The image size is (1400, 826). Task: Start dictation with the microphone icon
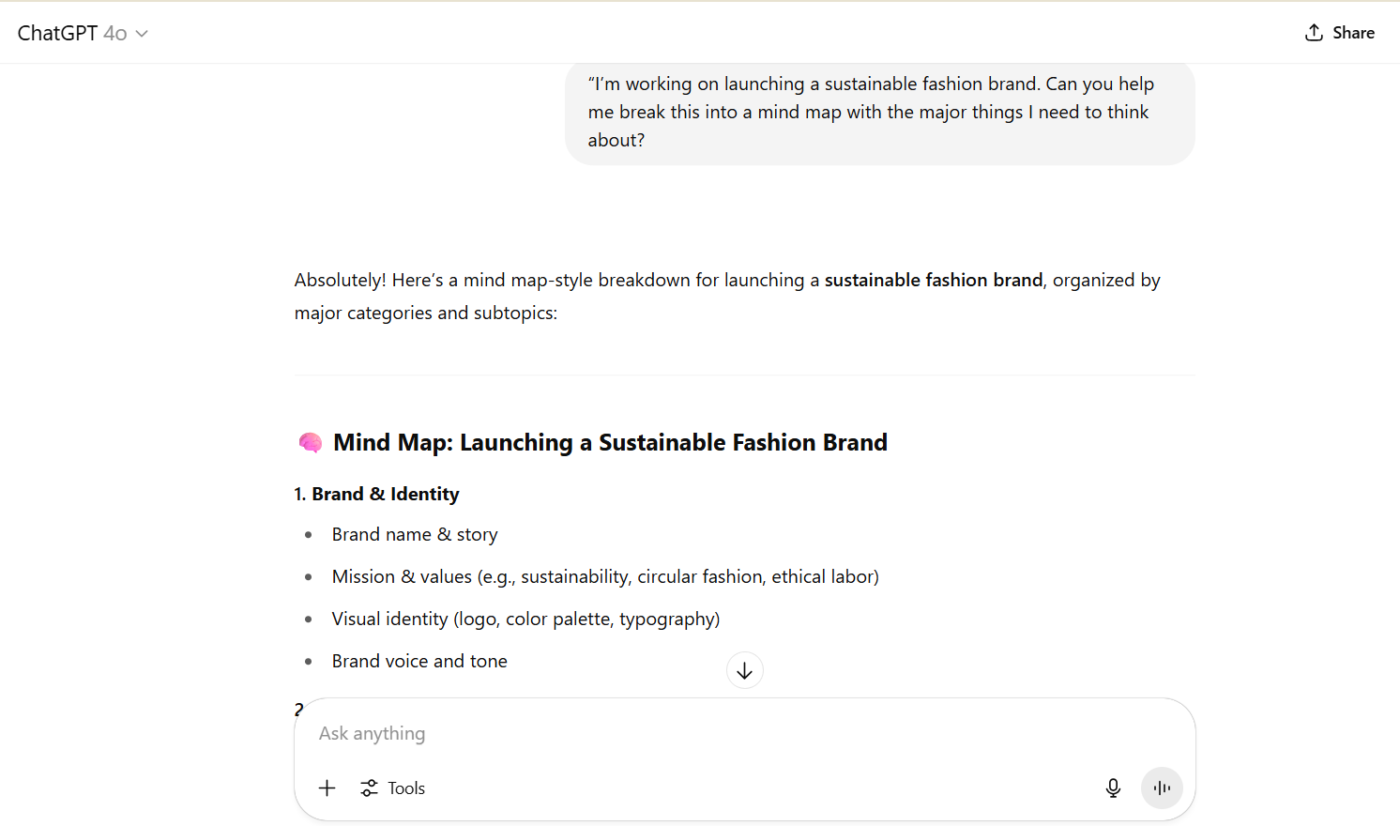point(1113,788)
